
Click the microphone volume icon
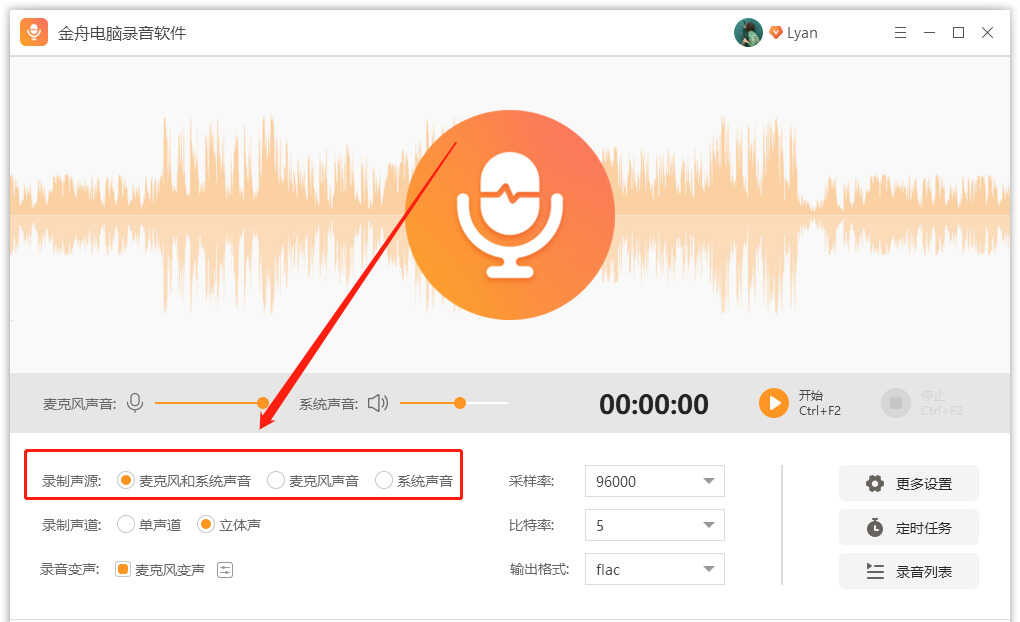click(x=135, y=403)
